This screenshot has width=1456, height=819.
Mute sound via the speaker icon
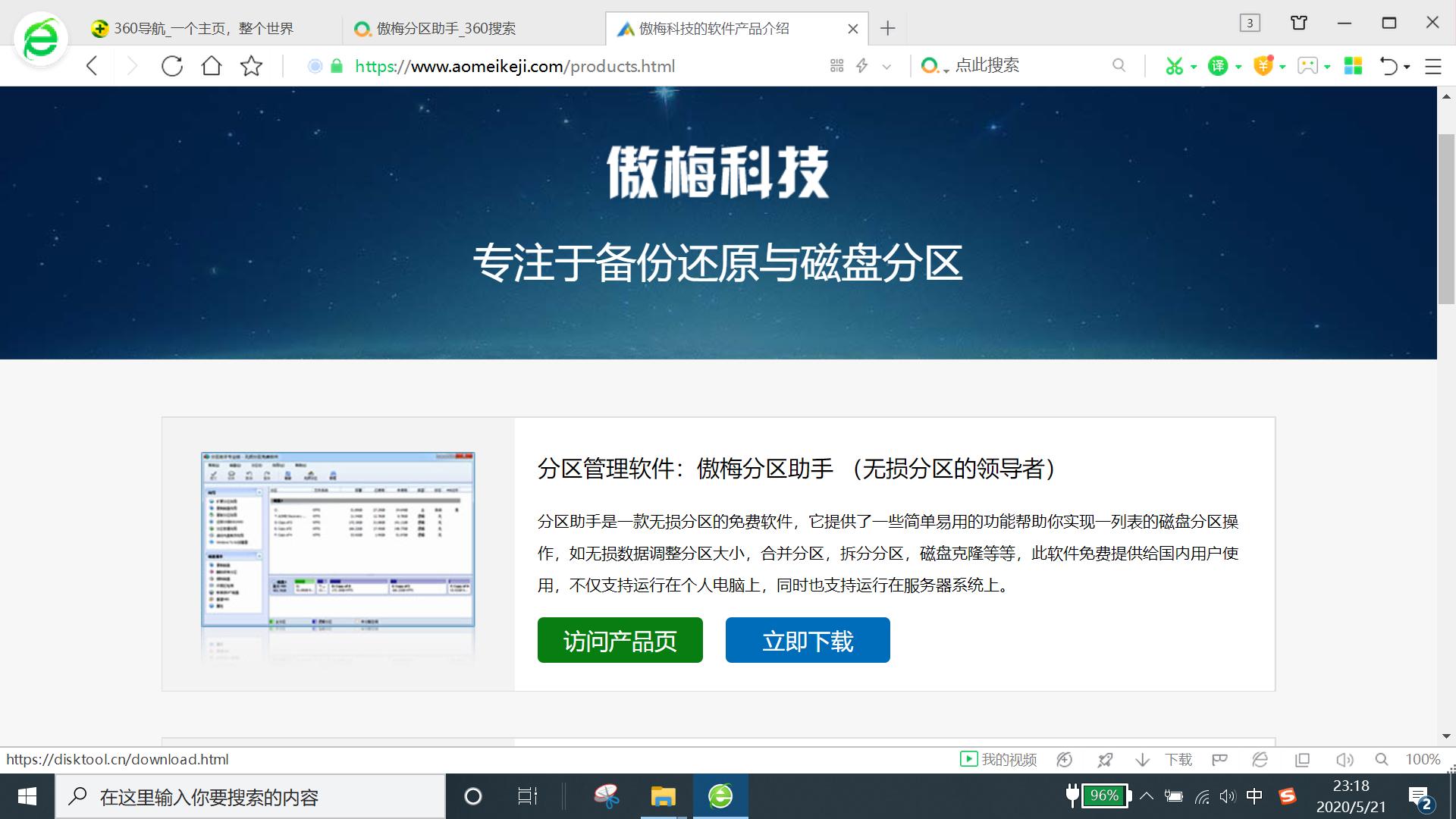1345,759
